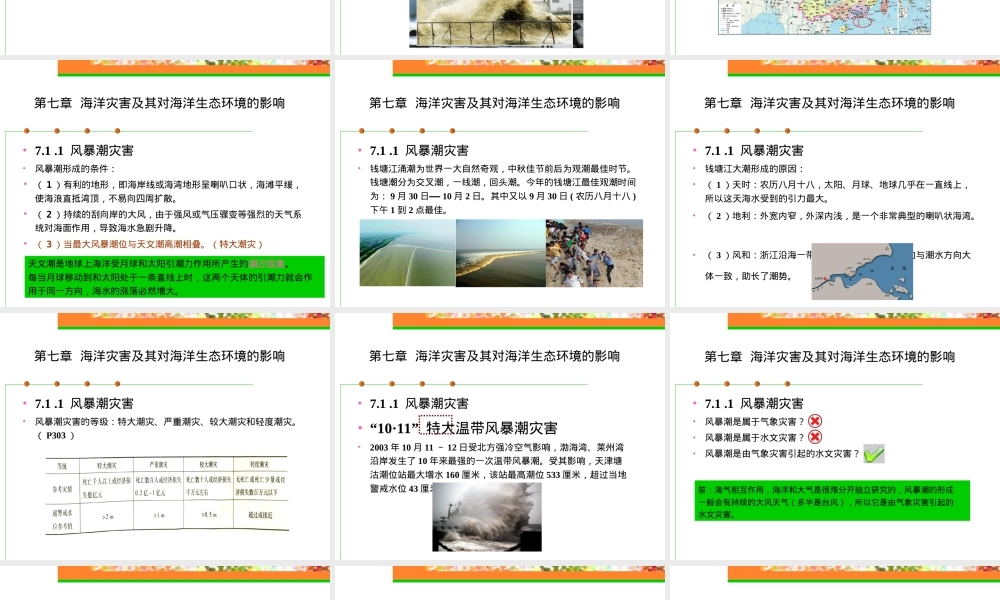Click the green 答：海气相互作用 answer box
The width and height of the screenshot is (1000, 600).
coord(832,501)
